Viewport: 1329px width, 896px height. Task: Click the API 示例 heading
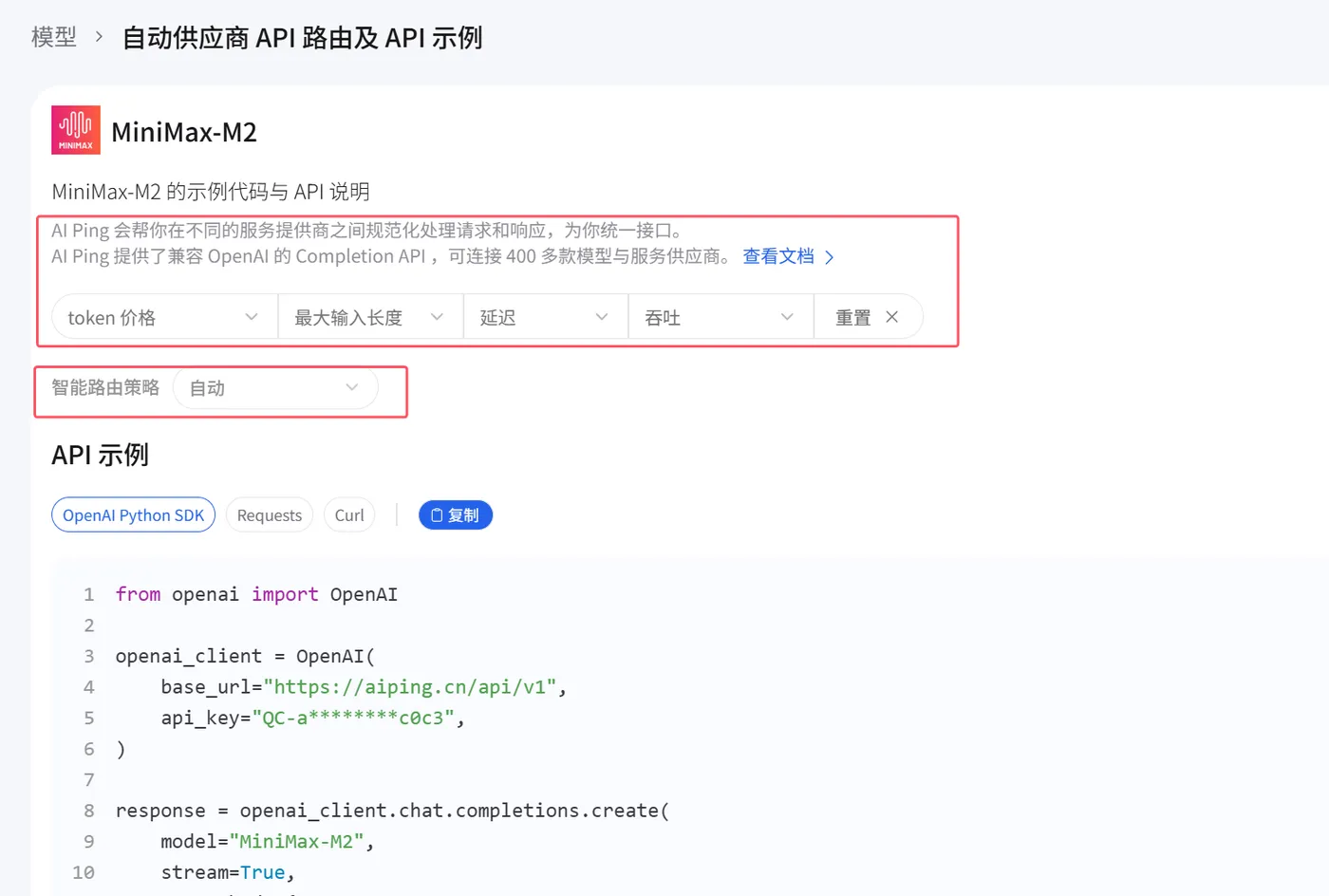[x=100, y=455]
